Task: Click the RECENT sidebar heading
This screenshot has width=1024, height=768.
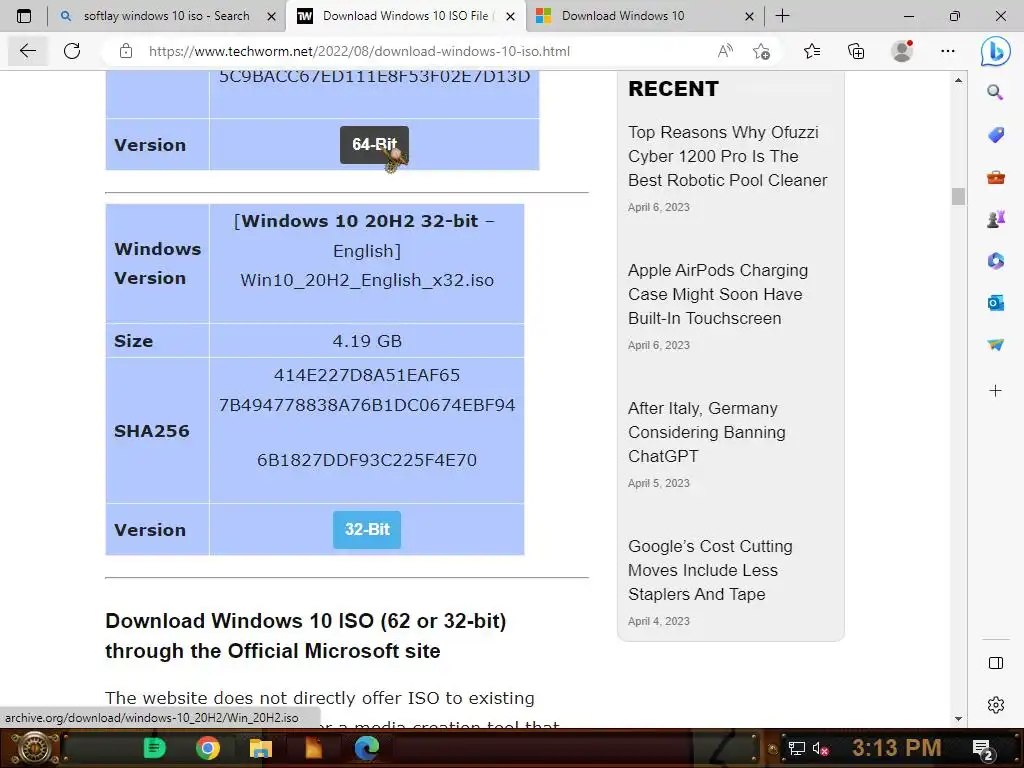Action: click(673, 89)
